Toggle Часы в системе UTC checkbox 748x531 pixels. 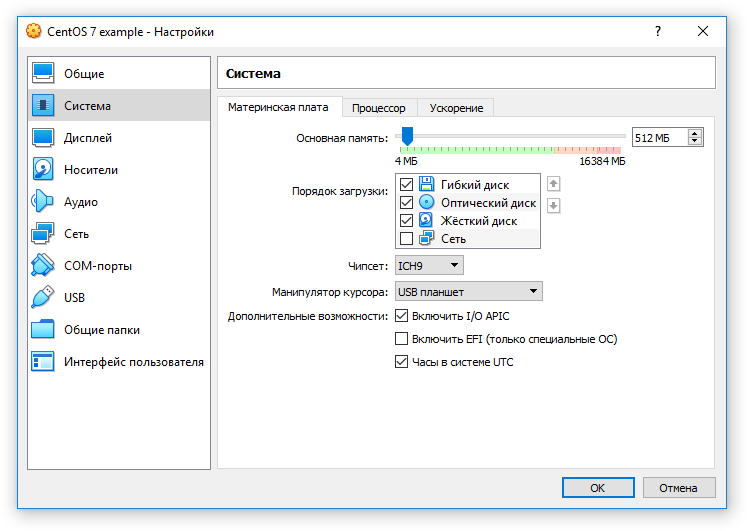402,362
